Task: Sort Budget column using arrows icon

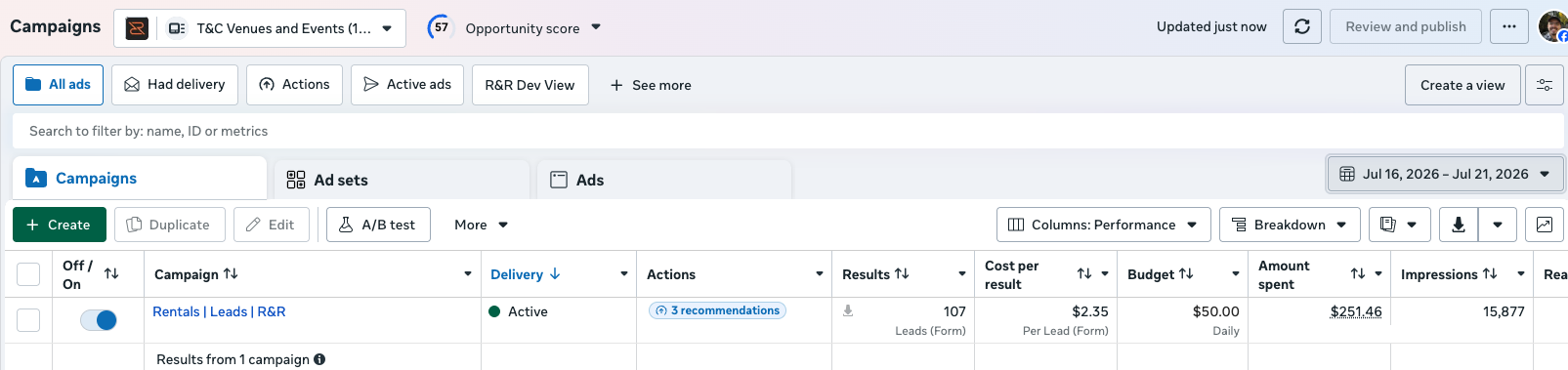Action: (x=1186, y=274)
